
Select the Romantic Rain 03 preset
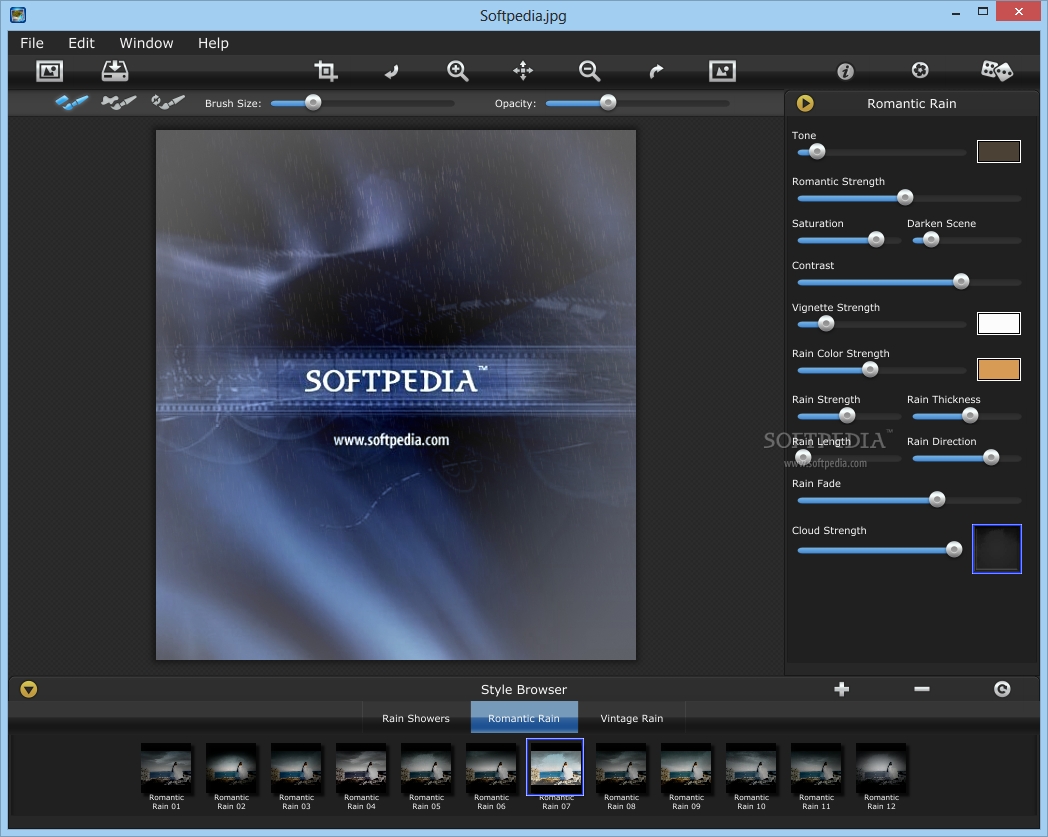296,775
